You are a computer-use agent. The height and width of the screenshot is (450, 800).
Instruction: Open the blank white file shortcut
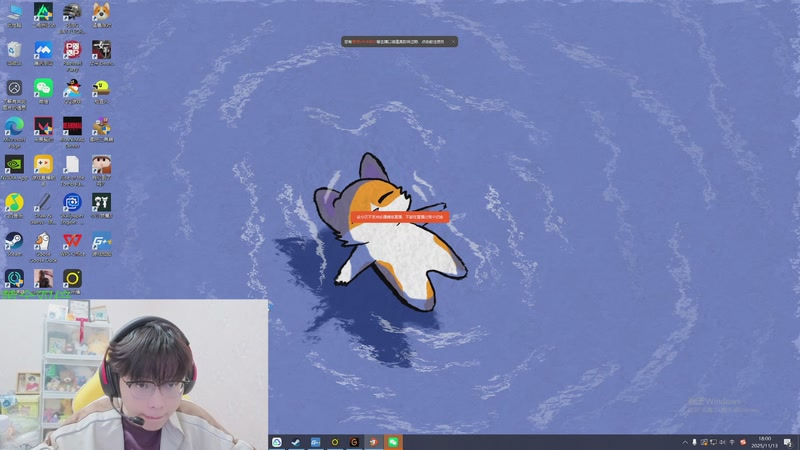[72, 169]
